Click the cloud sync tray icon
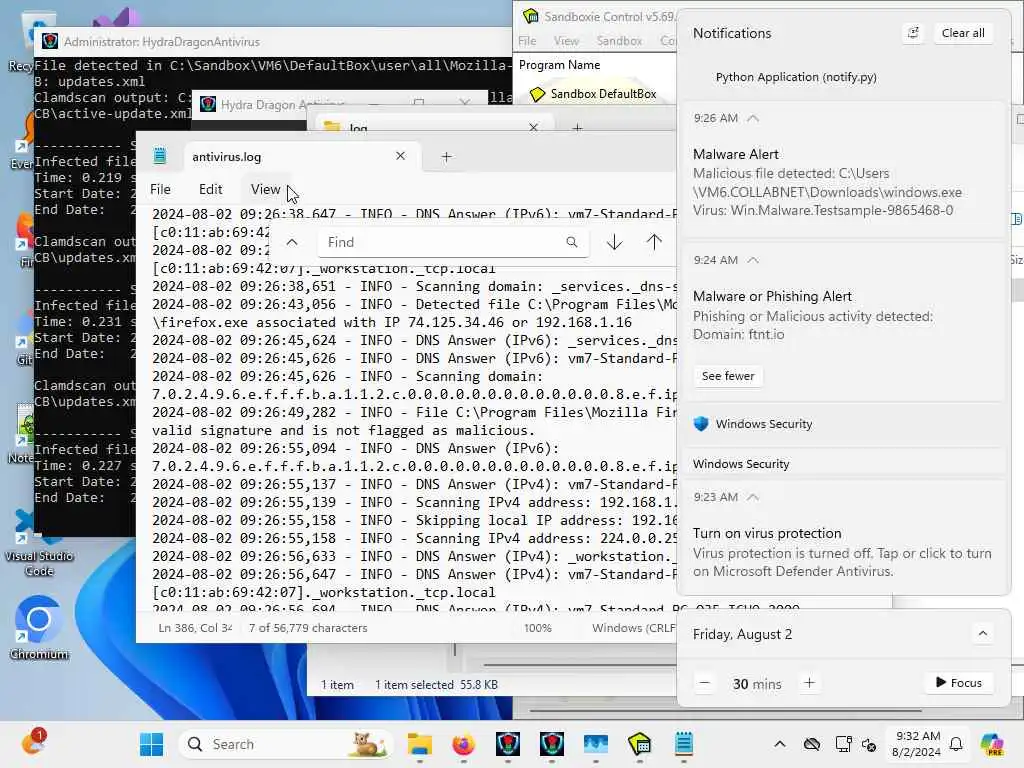This screenshot has width=1024, height=768. (x=812, y=744)
